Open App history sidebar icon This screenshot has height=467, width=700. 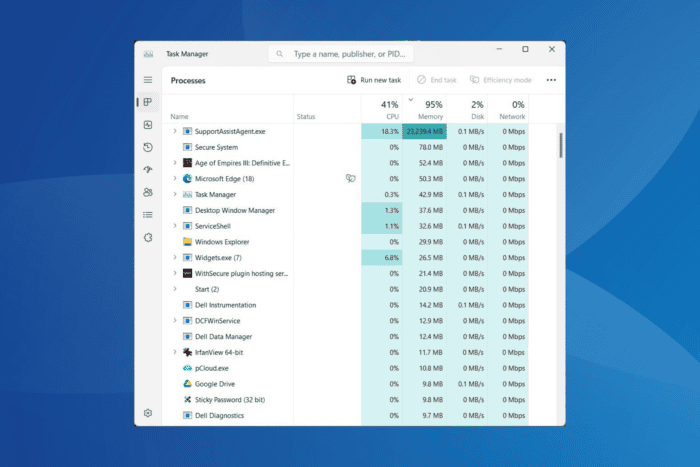pos(148,147)
